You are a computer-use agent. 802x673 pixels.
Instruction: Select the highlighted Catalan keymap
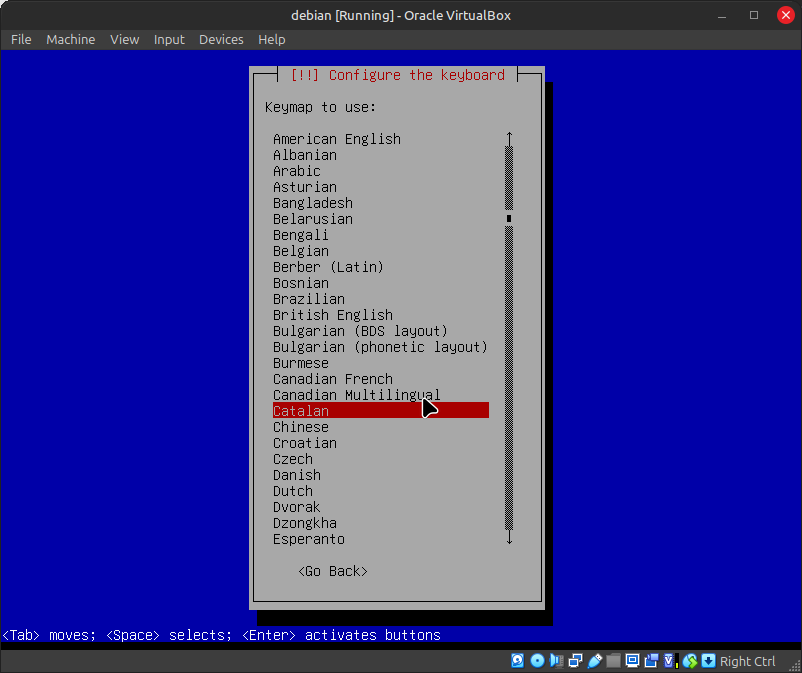[x=301, y=411]
